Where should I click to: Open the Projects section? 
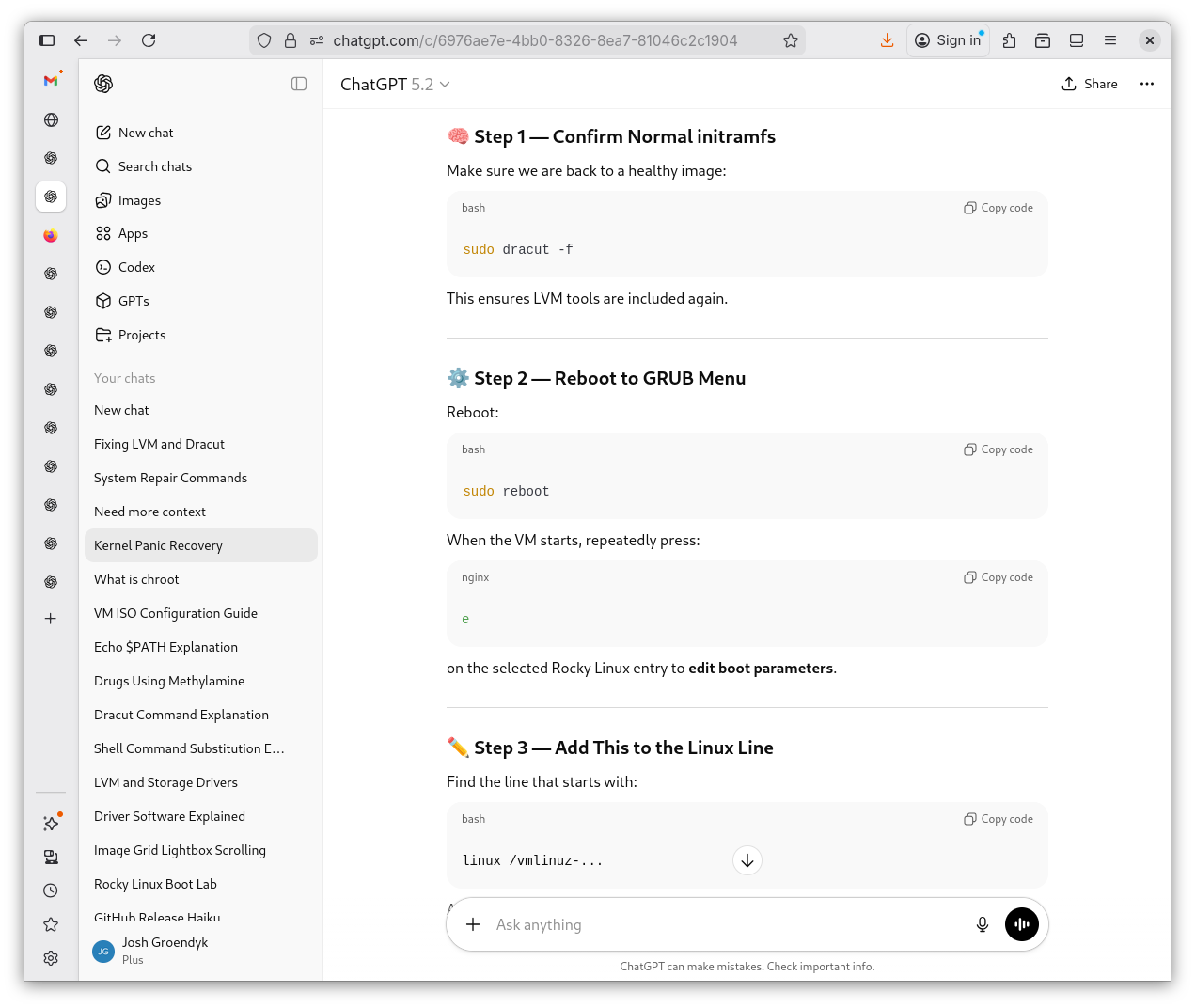pyautogui.click(x=142, y=335)
